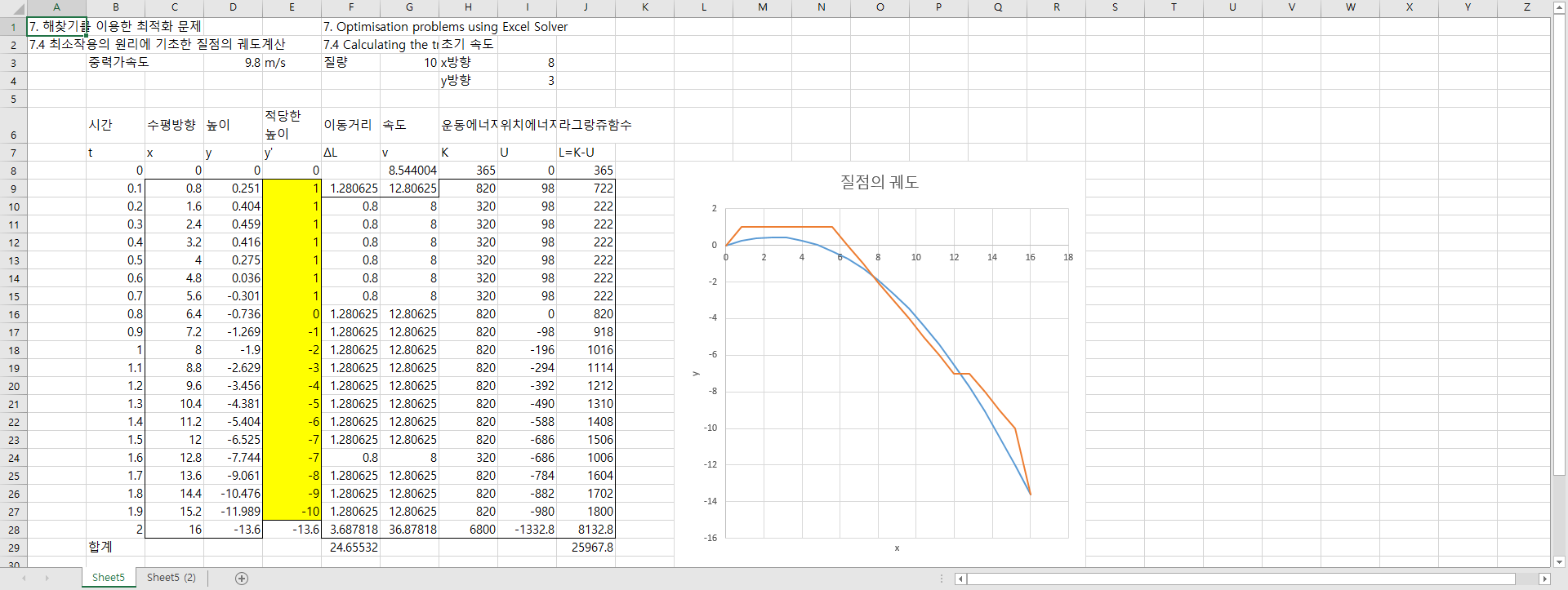This screenshot has width=1568, height=590.
Task: Add a new sheet with the plus button
Action: (x=241, y=578)
